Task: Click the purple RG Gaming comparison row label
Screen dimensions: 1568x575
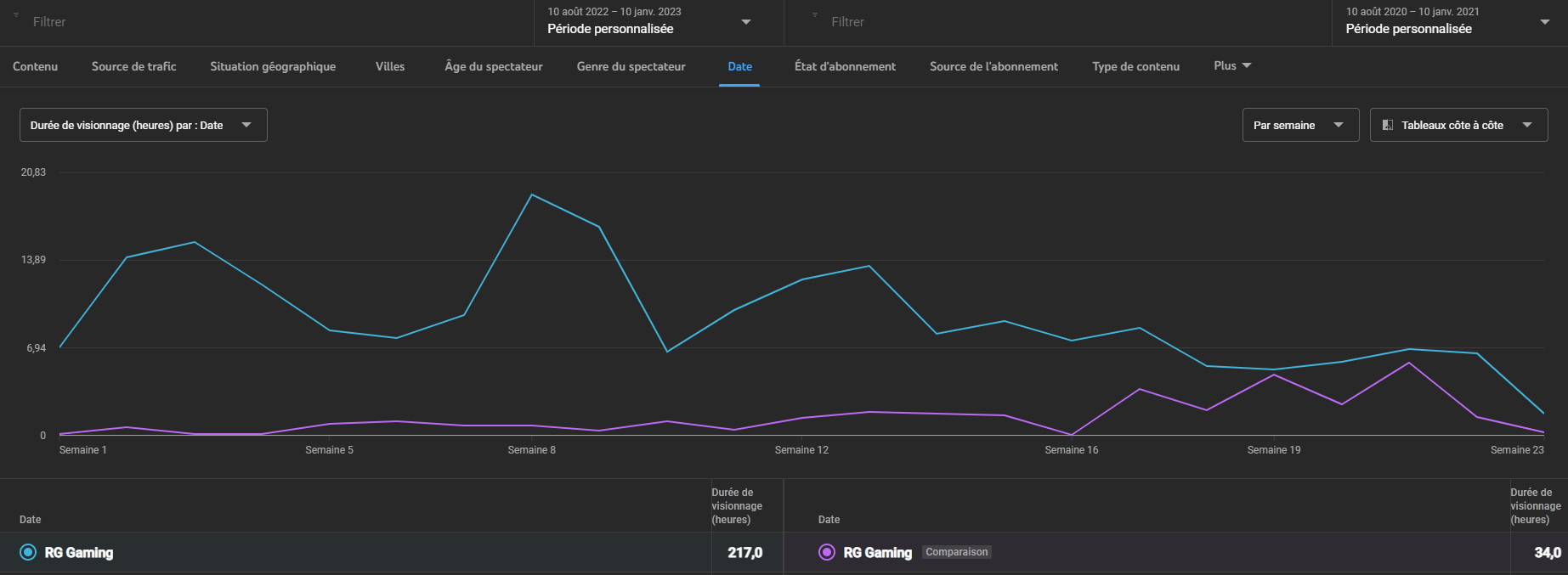Action: pyautogui.click(x=878, y=553)
